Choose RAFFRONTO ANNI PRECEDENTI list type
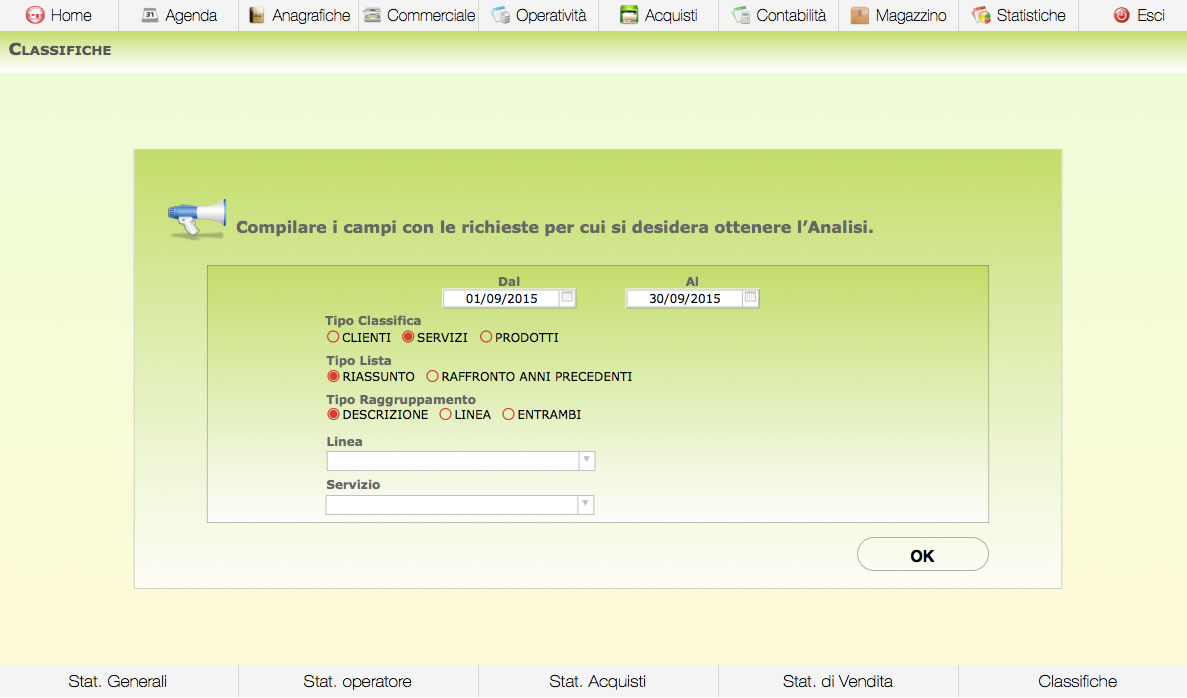The image size is (1187, 698). [433, 377]
